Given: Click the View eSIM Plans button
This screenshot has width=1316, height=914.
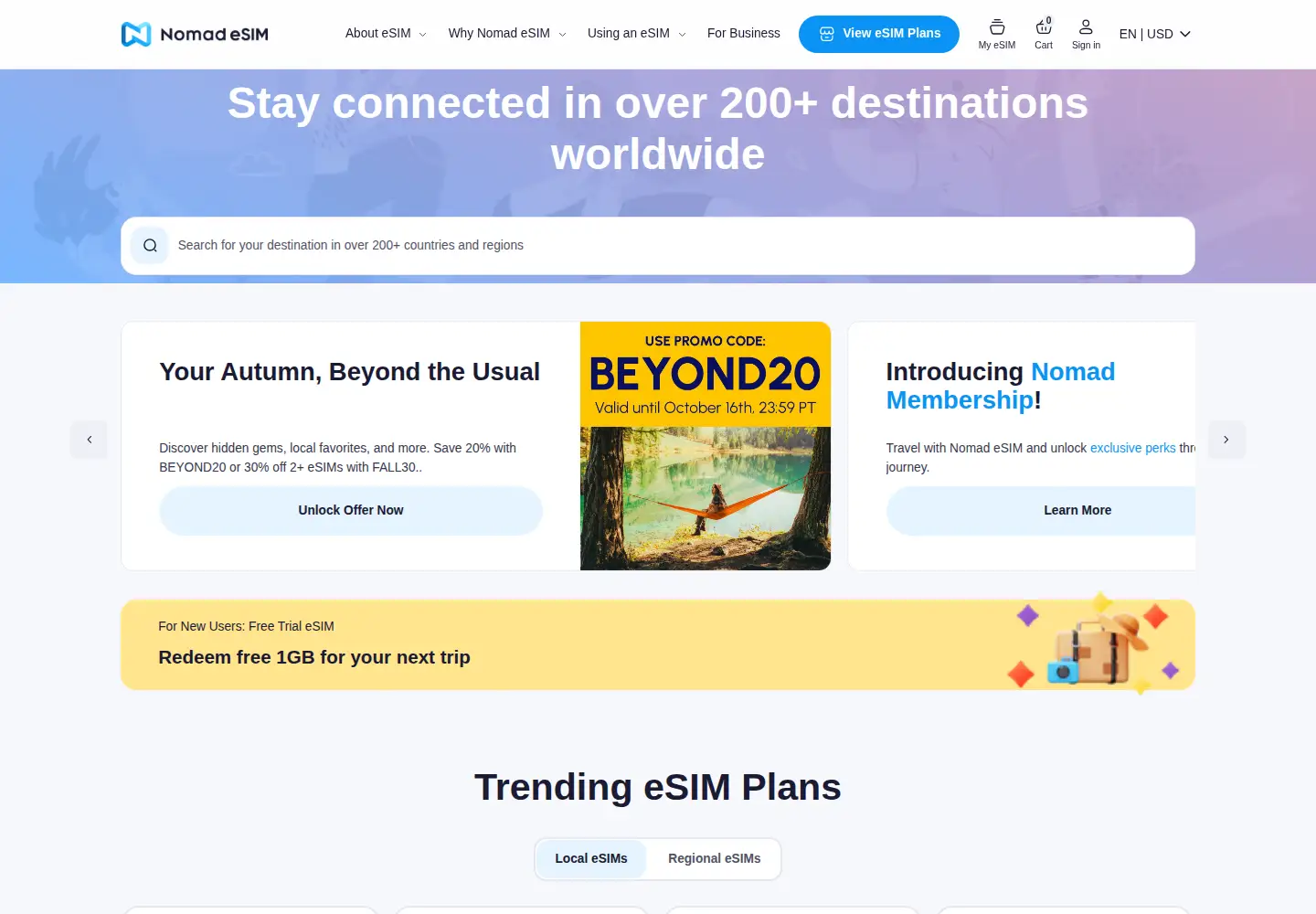Looking at the screenshot, I should tap(879, 34).
